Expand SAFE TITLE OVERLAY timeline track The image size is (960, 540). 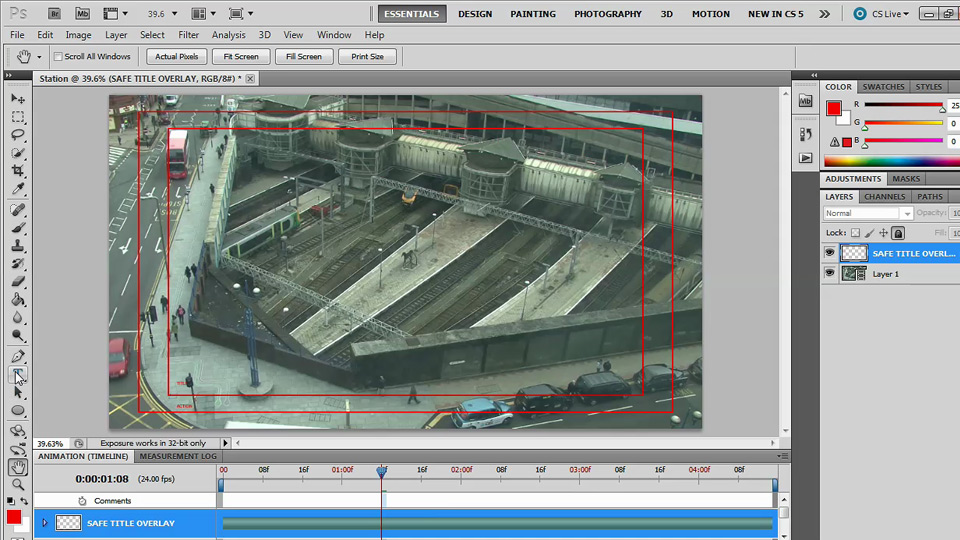pyautogui.click(x=44, y=523)
